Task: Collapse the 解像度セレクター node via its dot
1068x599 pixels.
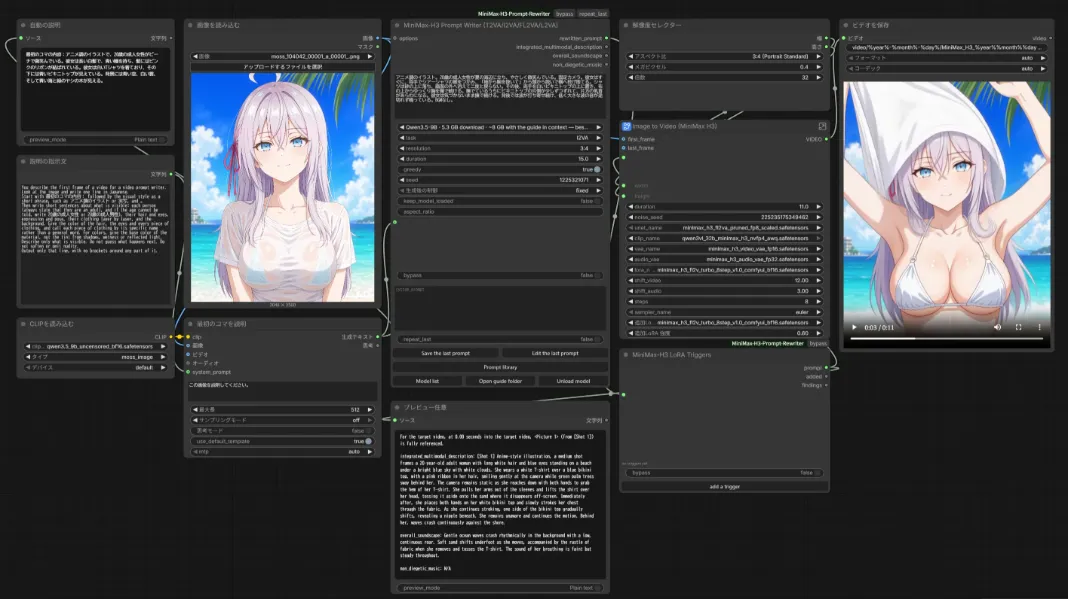Action: click(625, 25)
